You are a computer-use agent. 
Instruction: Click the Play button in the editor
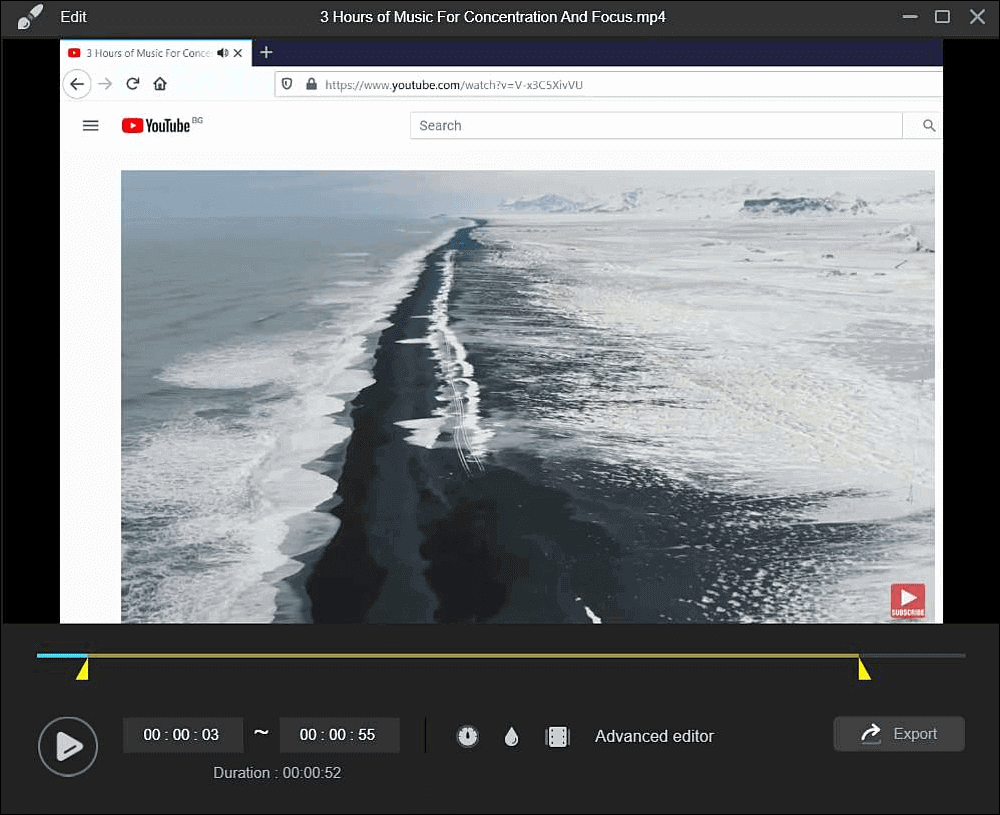coord(68,746)
